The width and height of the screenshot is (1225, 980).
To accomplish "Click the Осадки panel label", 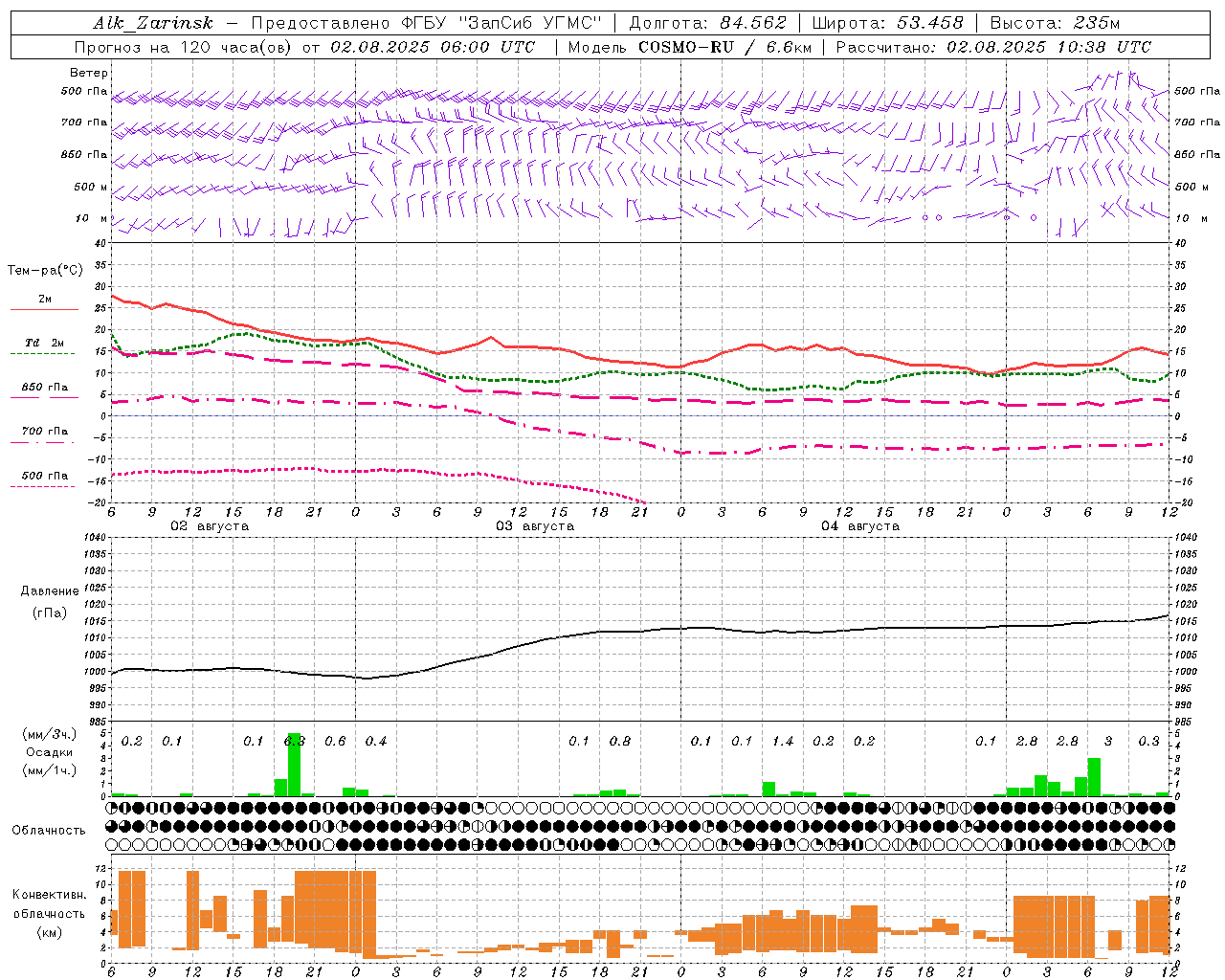I will [x=50, y=752].
